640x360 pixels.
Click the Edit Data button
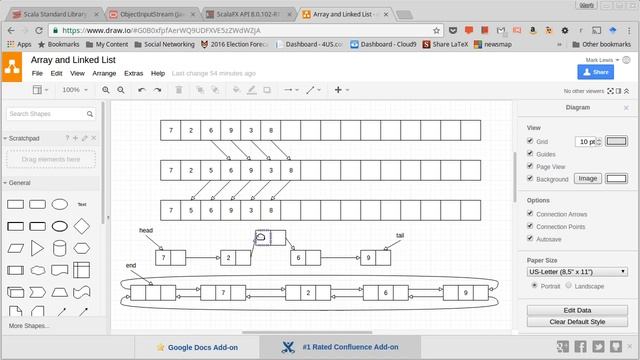point(577,310)
